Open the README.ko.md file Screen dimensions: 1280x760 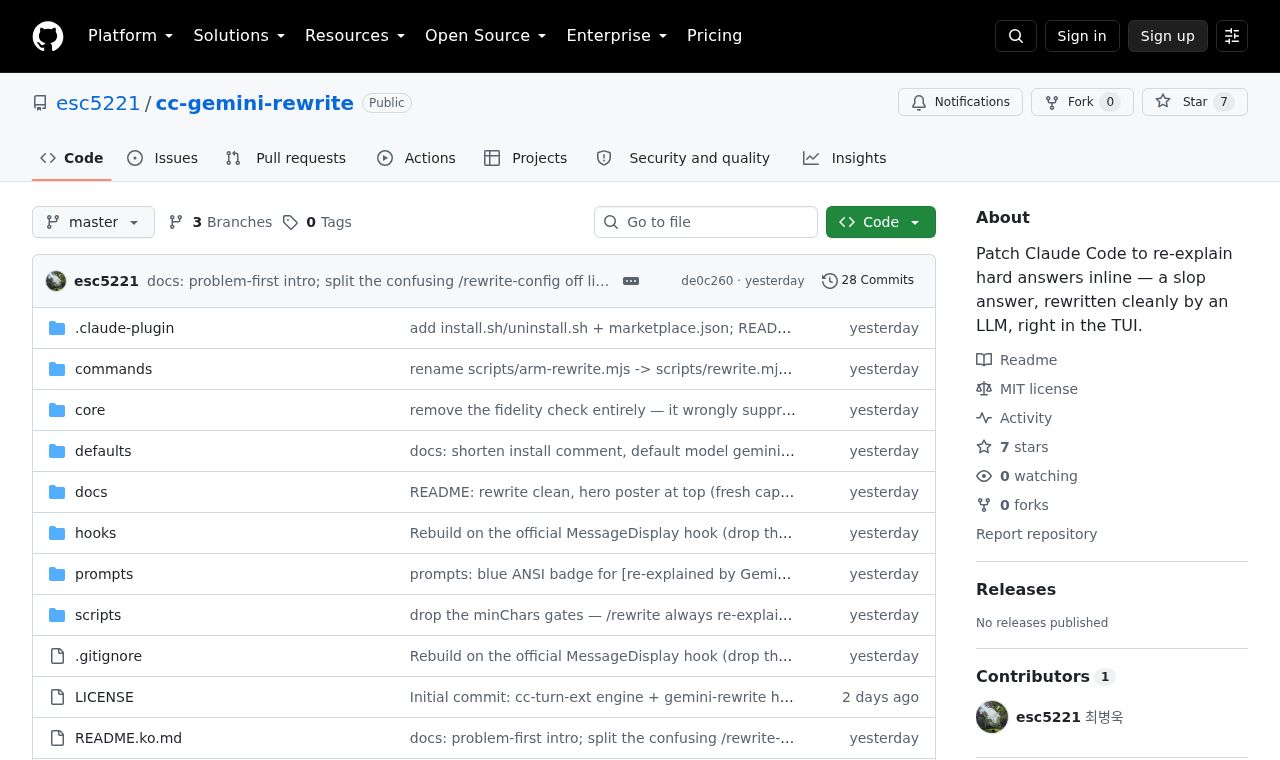(128, 738)
